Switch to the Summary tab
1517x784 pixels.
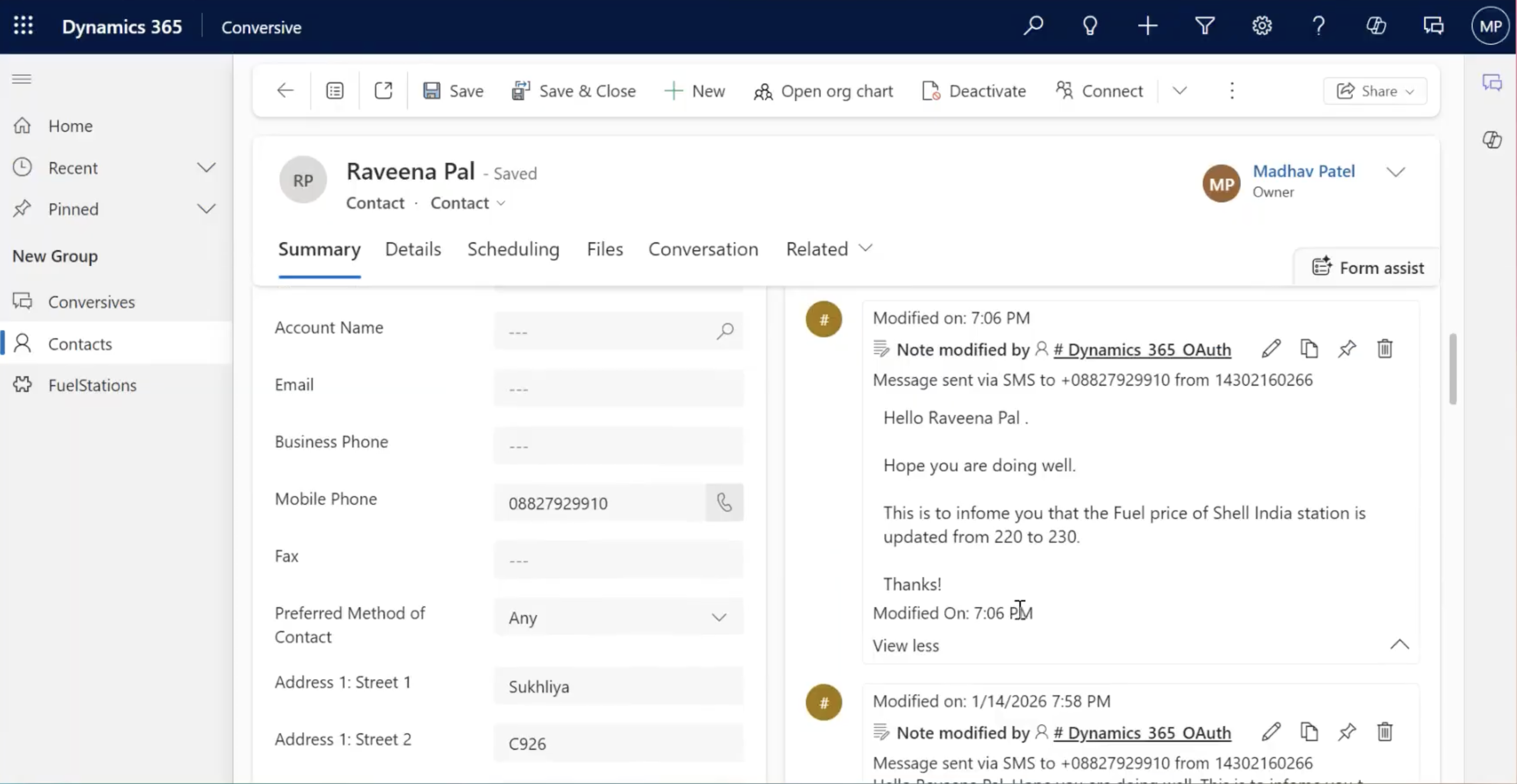(x=319, y=249)
